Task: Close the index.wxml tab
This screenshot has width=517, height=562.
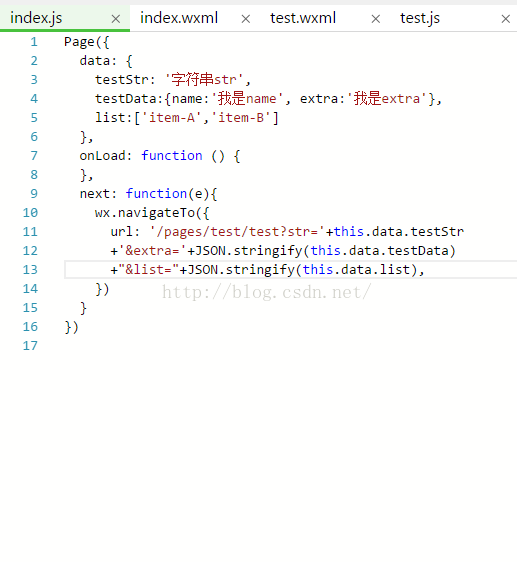Action: 246,19
